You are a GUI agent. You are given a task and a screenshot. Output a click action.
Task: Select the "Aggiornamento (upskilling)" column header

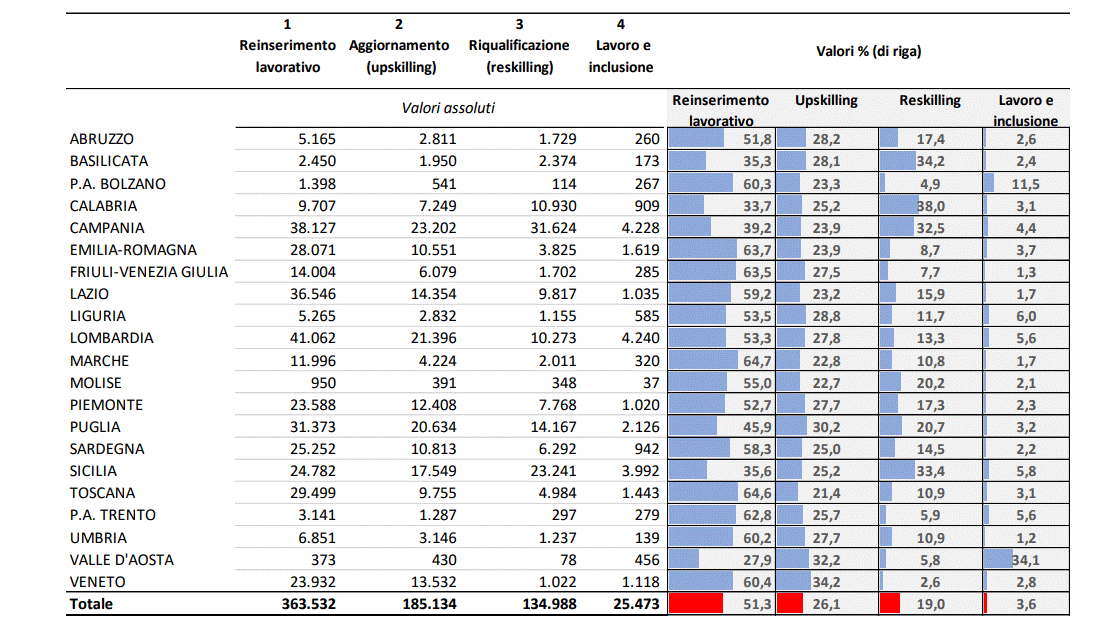tap(400, 56)
